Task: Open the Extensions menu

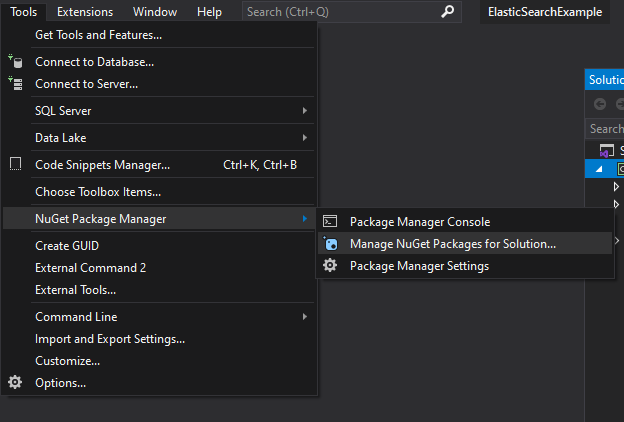Action: coord(85,12)
